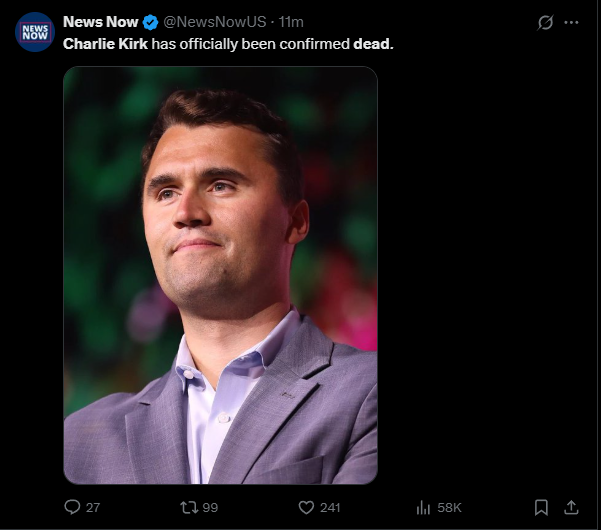Click the blue verified badge
Image resolution: width=601 pixels, height=530 pixels.
coord(150,23)
